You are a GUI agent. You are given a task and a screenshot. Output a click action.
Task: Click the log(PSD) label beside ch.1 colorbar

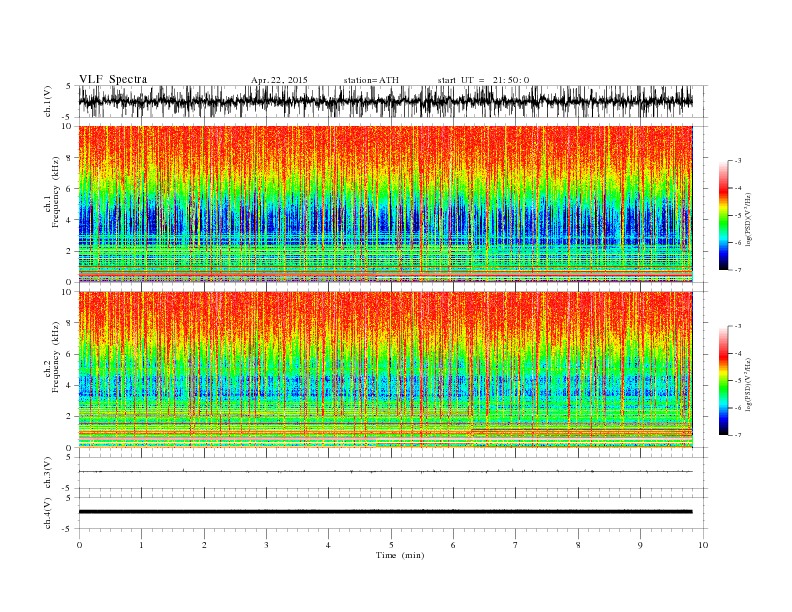(x=748, y=218)
